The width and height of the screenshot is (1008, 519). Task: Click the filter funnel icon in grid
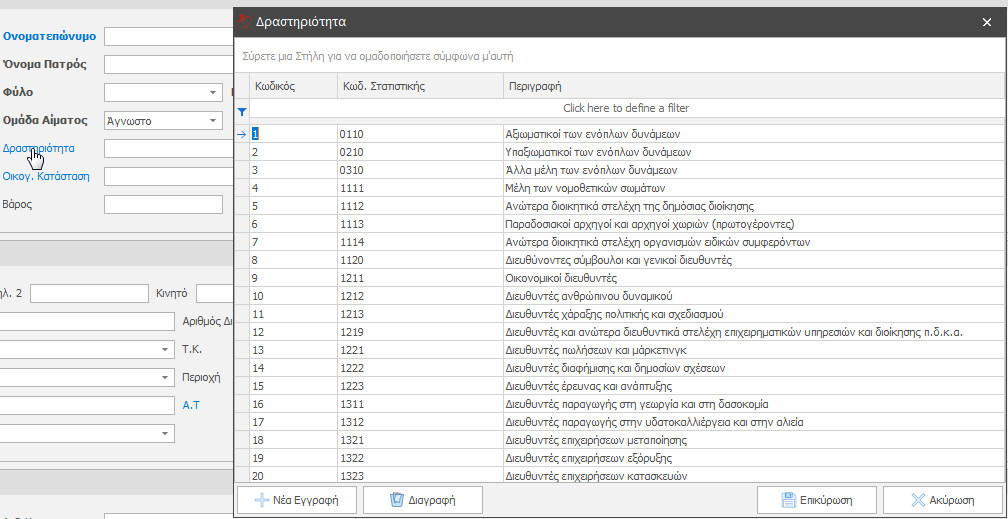click(241, 112)
